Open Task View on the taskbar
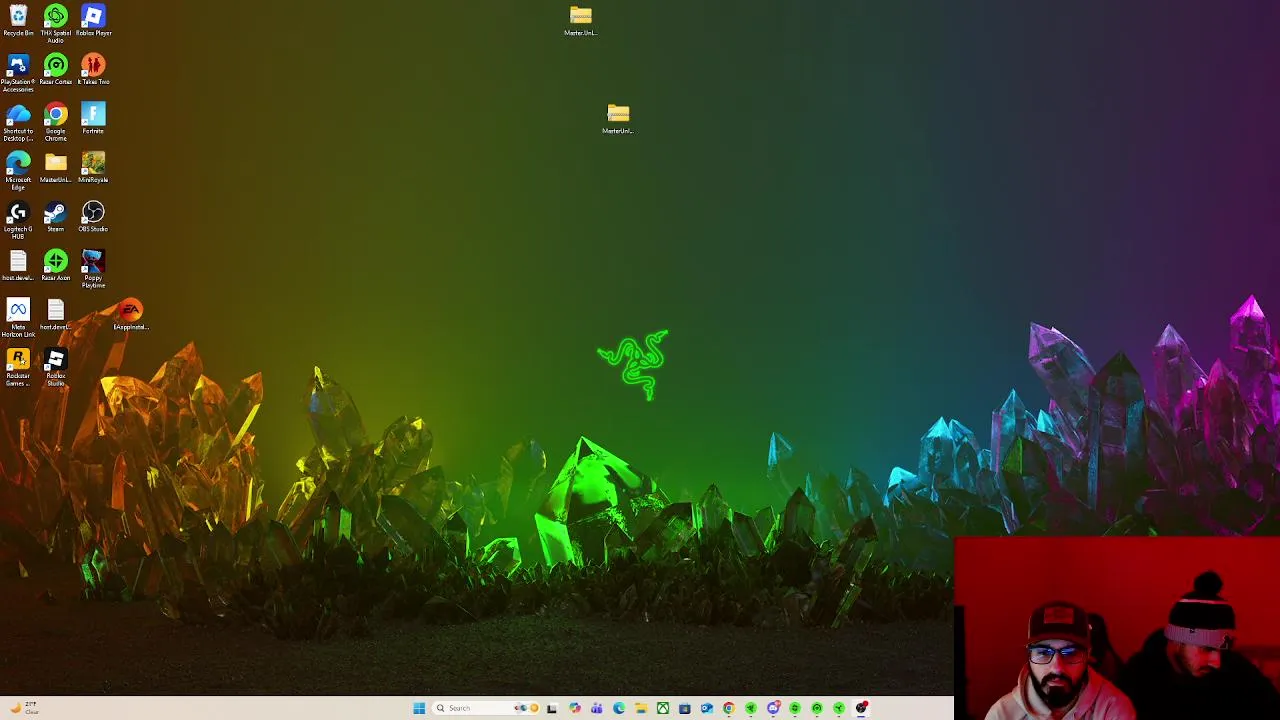This screenshot has height=720, width=1280. coord(551,708)
